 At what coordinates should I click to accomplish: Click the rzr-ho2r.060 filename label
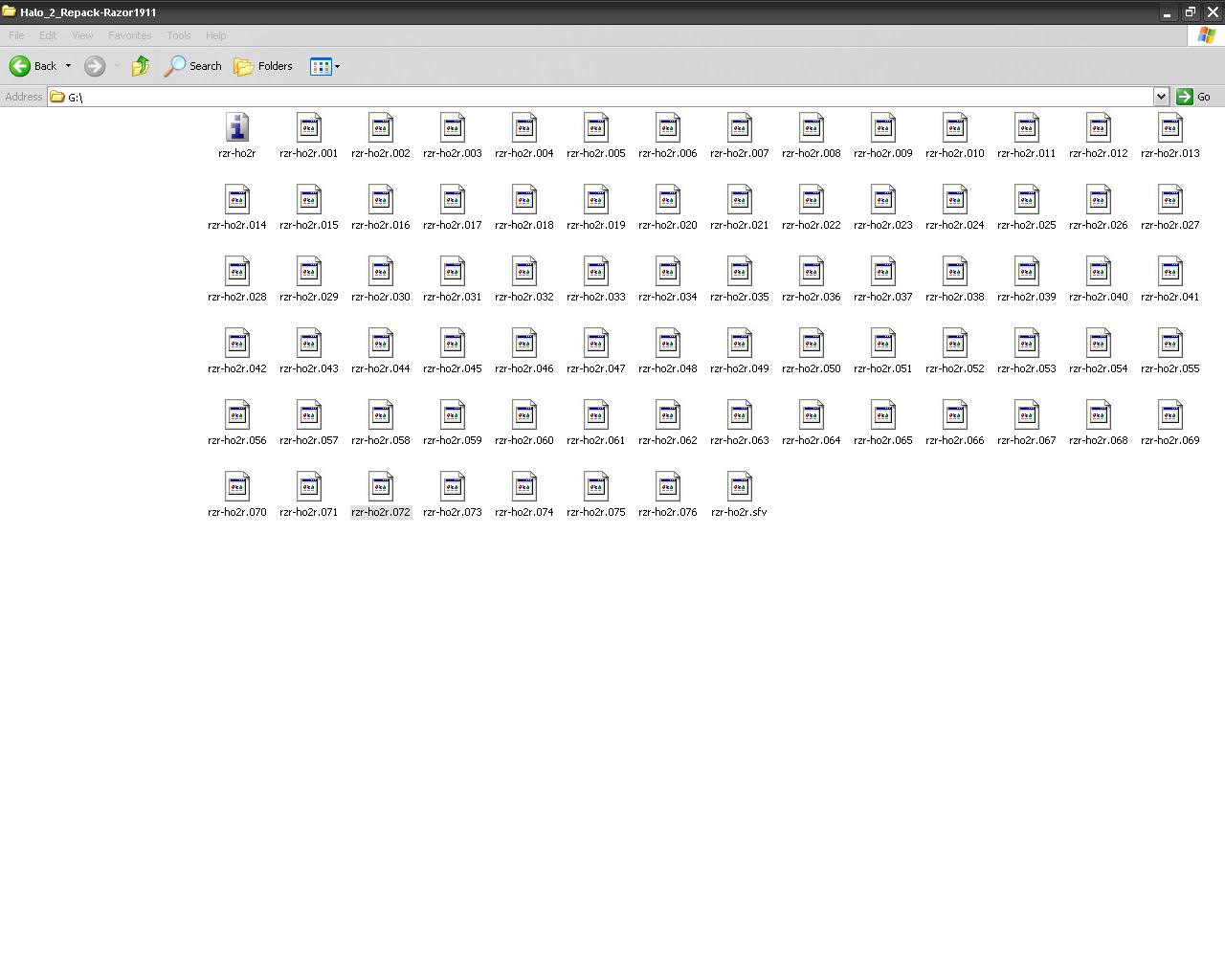pyautogui.click(x=524, y=440)
